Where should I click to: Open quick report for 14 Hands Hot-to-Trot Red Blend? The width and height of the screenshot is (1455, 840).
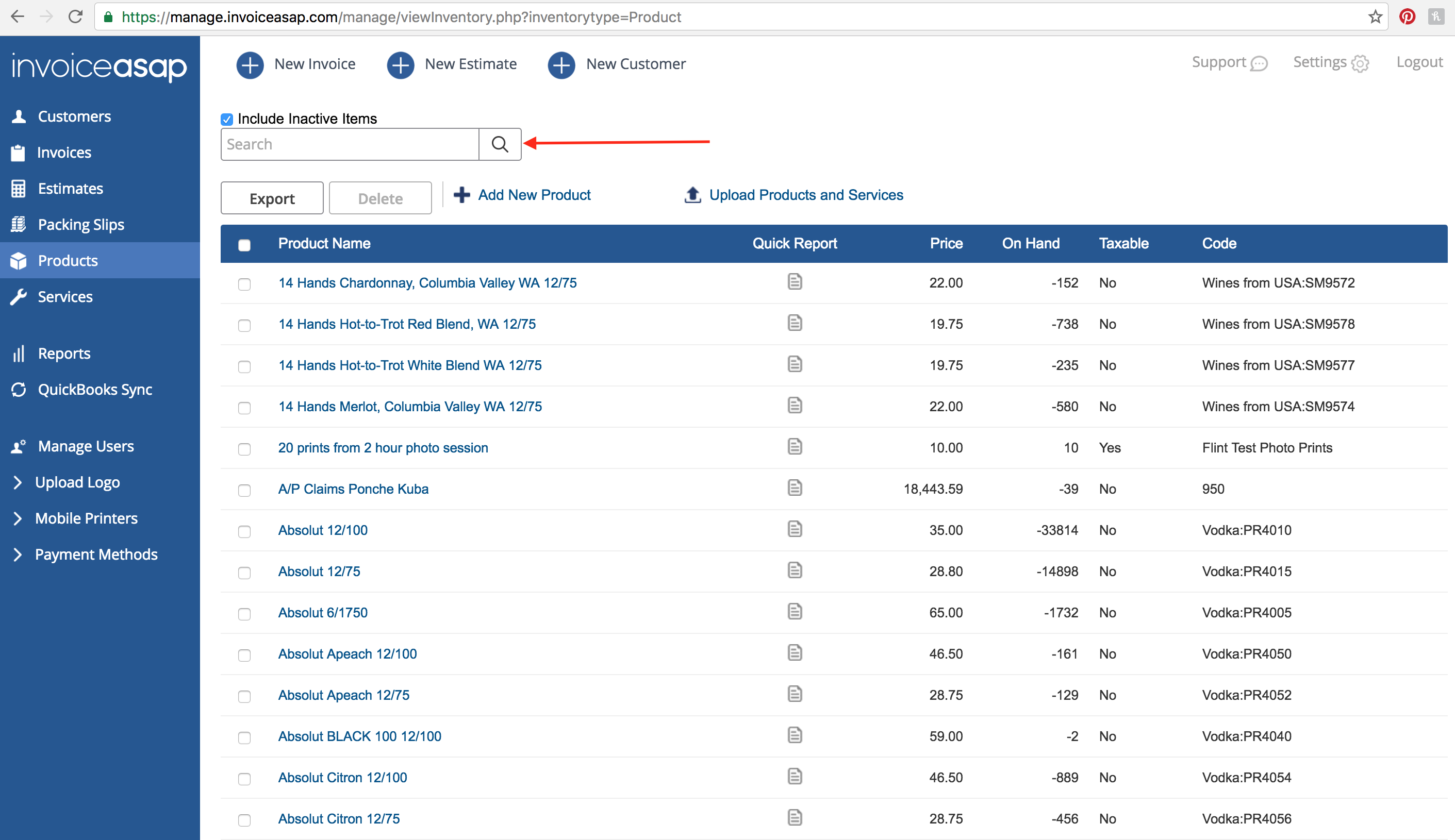click(795, 323)
